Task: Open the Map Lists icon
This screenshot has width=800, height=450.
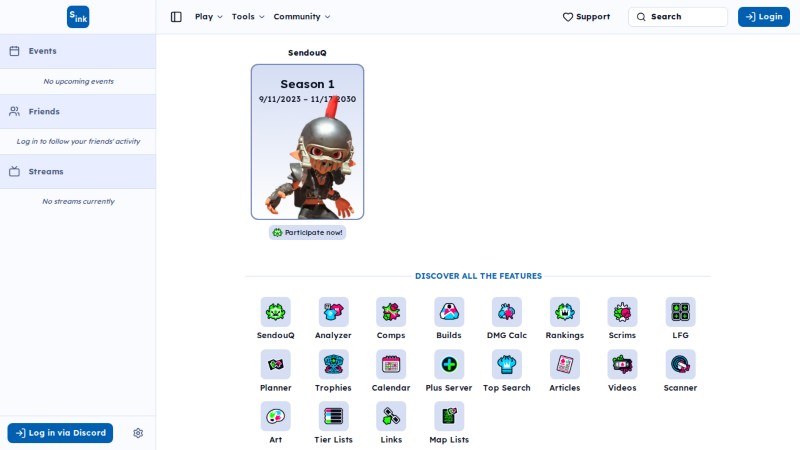Action: 449,416
